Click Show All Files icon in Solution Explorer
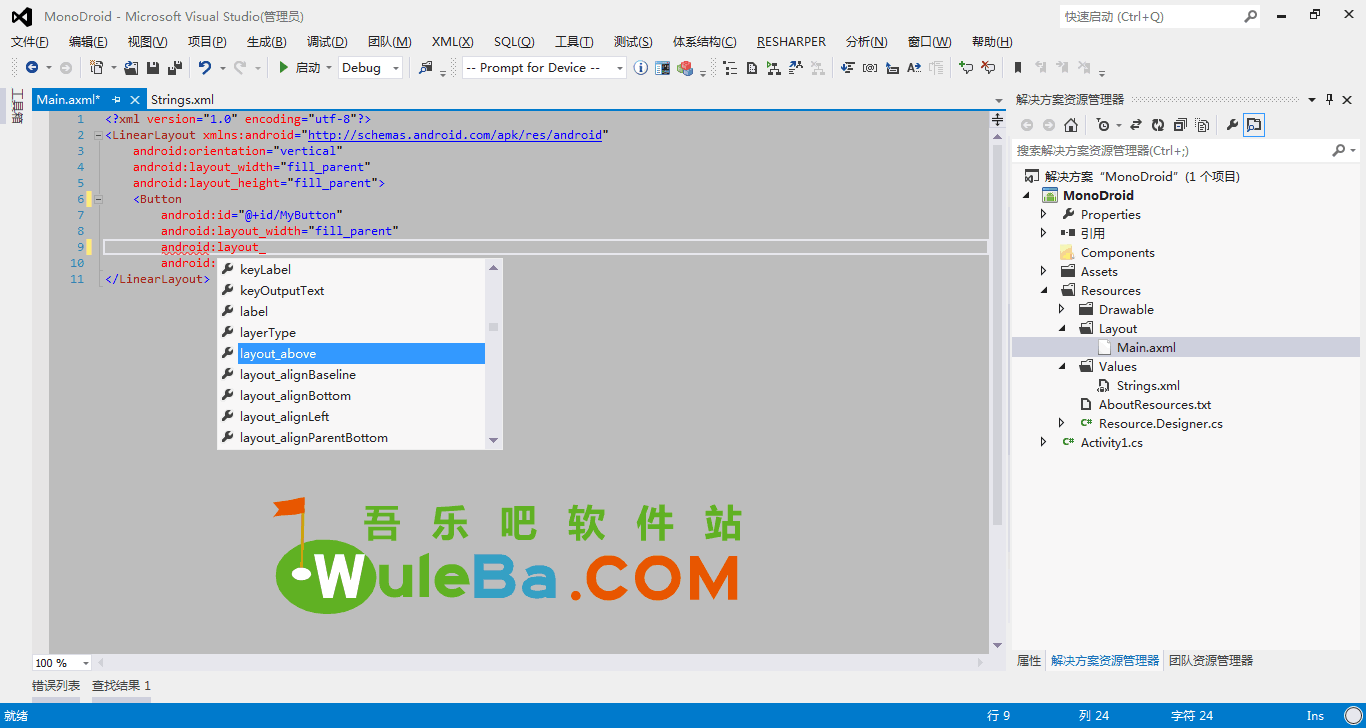 click(1202, 125)
